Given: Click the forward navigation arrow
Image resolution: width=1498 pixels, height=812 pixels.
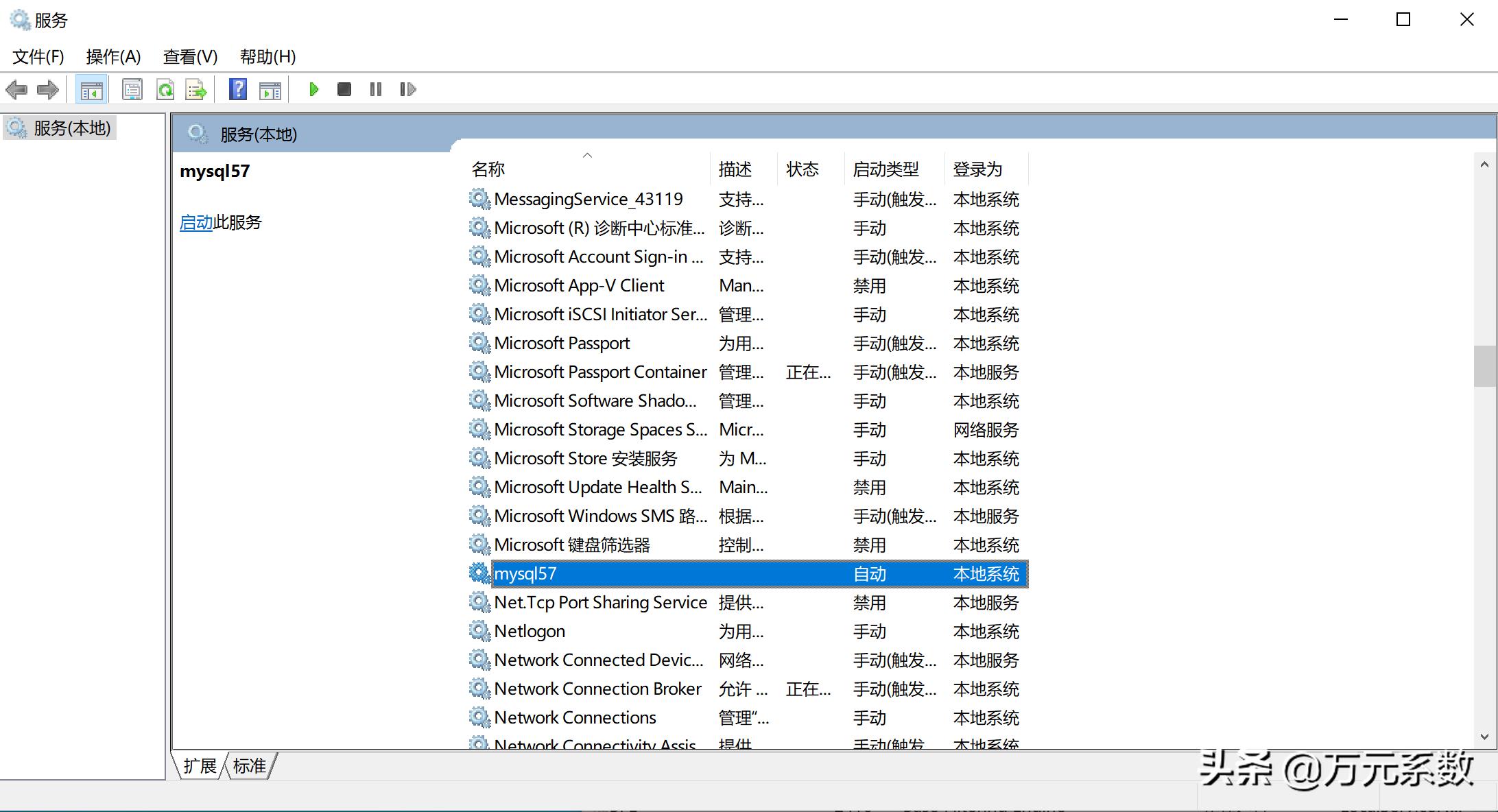Looking at the screenshot, I should coord(48,89).
